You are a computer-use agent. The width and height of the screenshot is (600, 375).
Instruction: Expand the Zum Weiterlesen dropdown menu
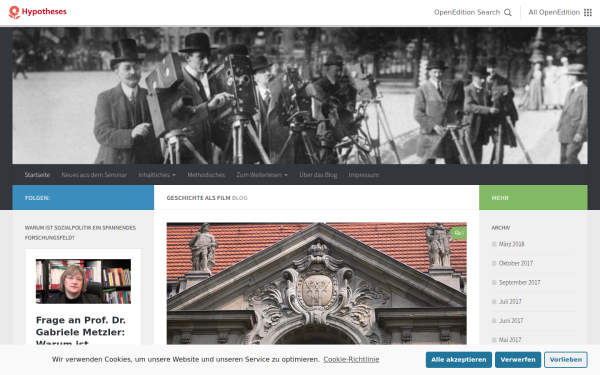[262, 175]
